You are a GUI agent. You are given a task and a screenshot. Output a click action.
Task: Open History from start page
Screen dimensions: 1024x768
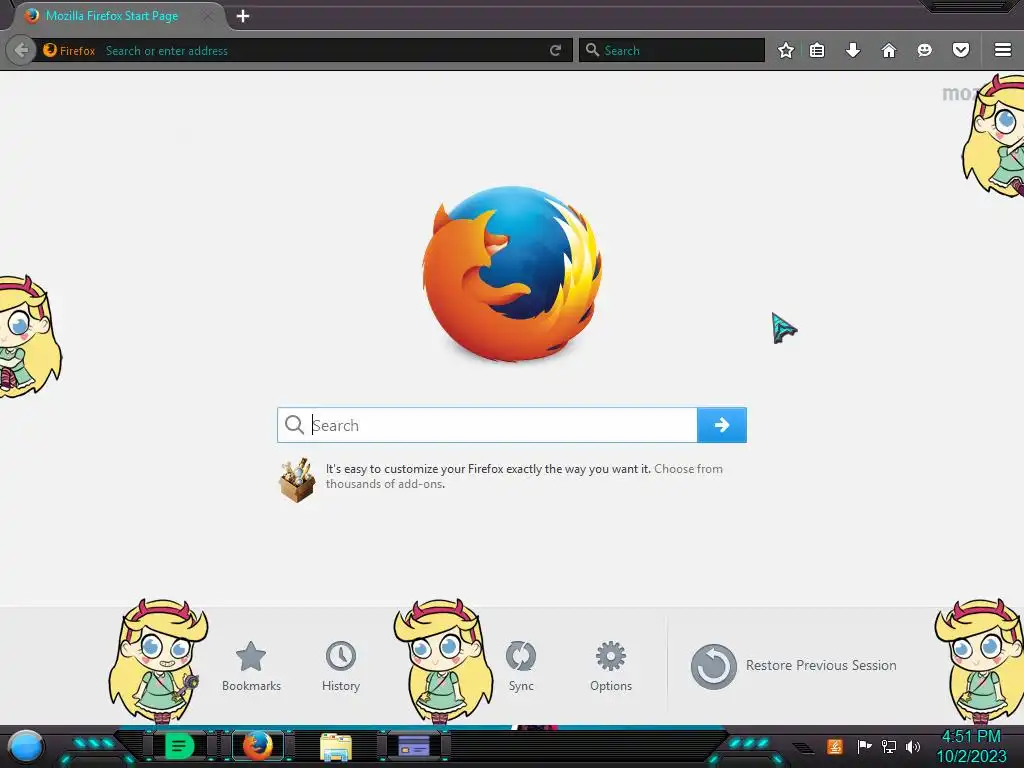[x=341, y=666]
